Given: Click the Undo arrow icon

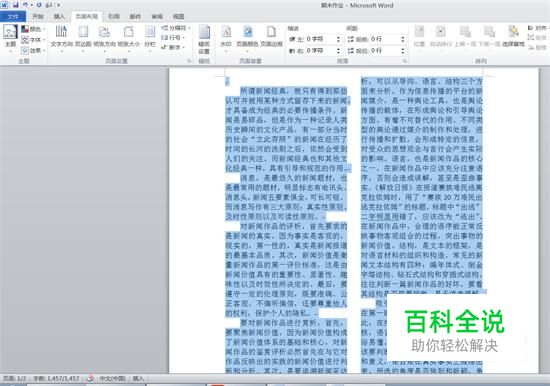Looking at the screenshot, I should coord(26,5).
